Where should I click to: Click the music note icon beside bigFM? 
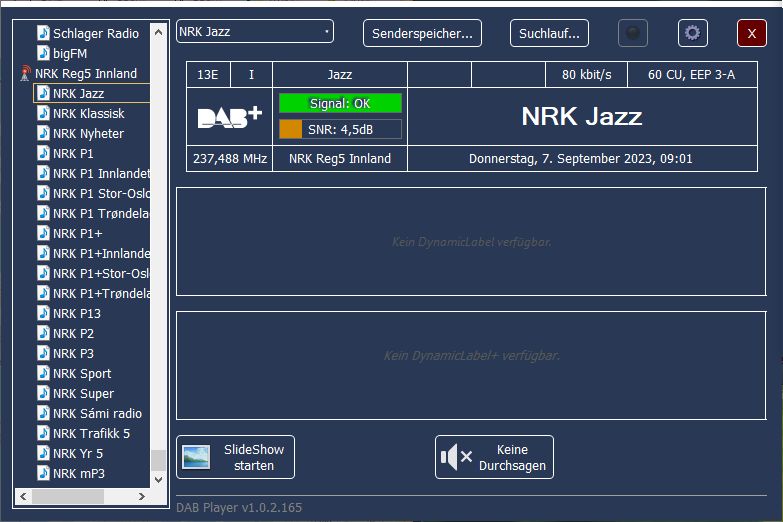click(43, 53)
